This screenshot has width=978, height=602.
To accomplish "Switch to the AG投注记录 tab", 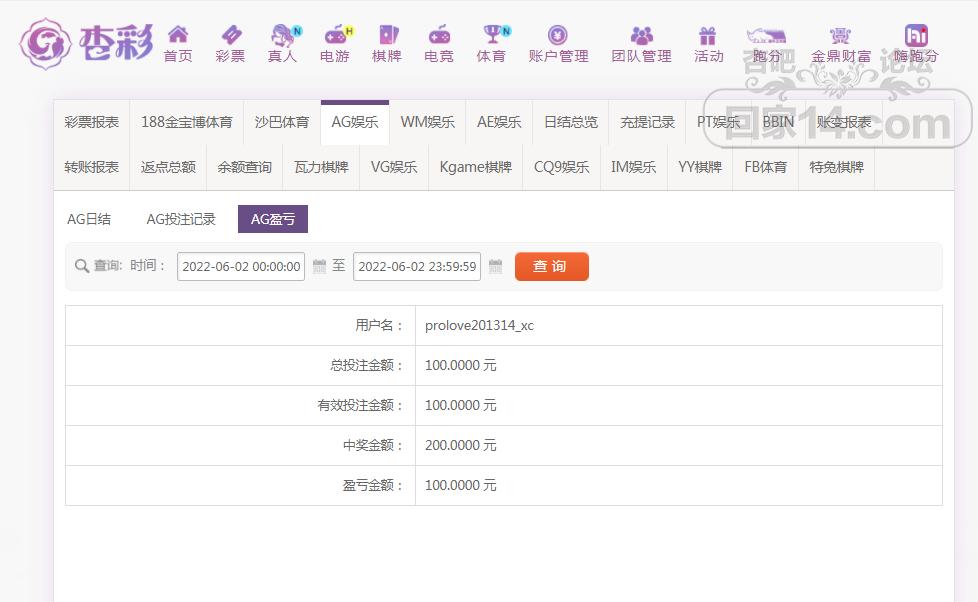I will click(x=181, y=219).
